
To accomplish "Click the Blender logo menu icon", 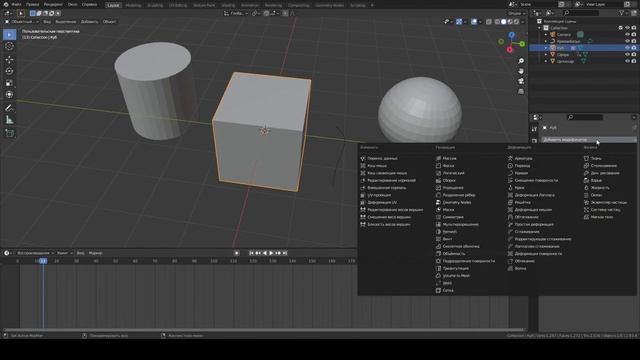I will [x=6, y=4].
